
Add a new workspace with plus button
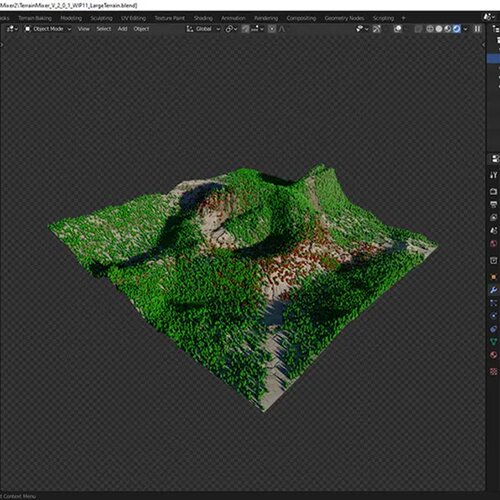pos(403,18)
